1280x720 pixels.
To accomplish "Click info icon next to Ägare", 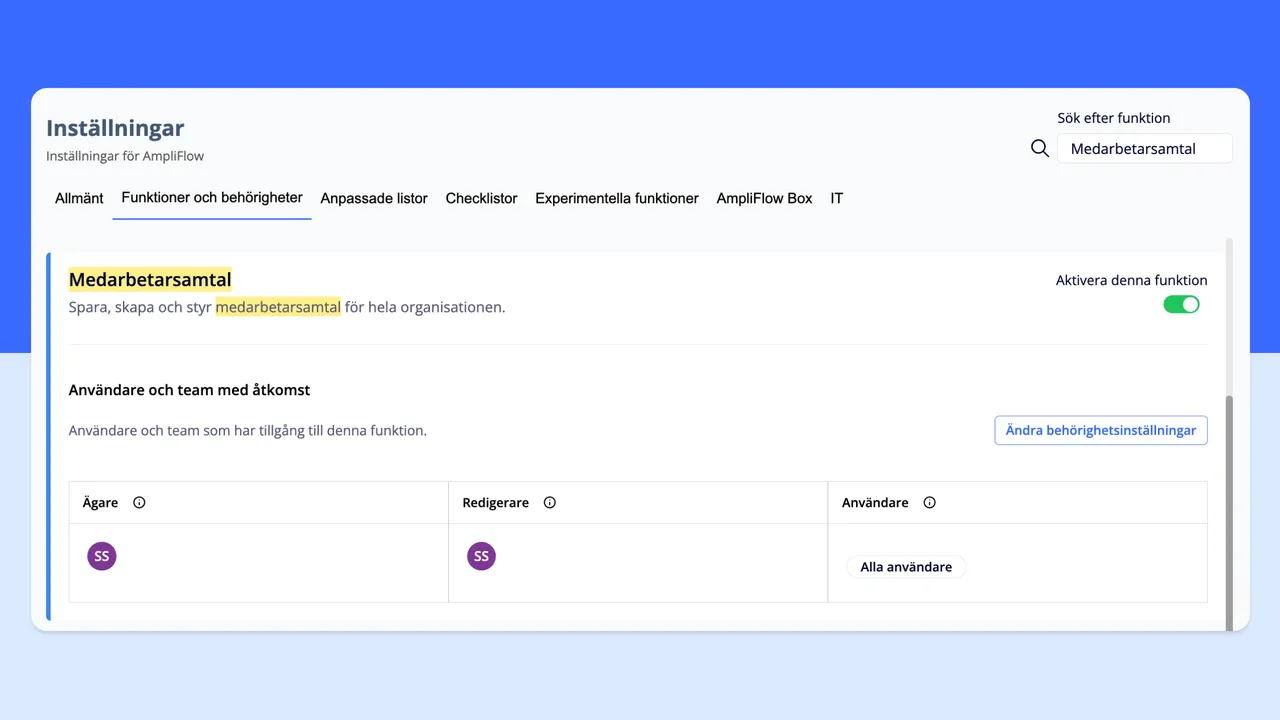I will pos(139,503).
